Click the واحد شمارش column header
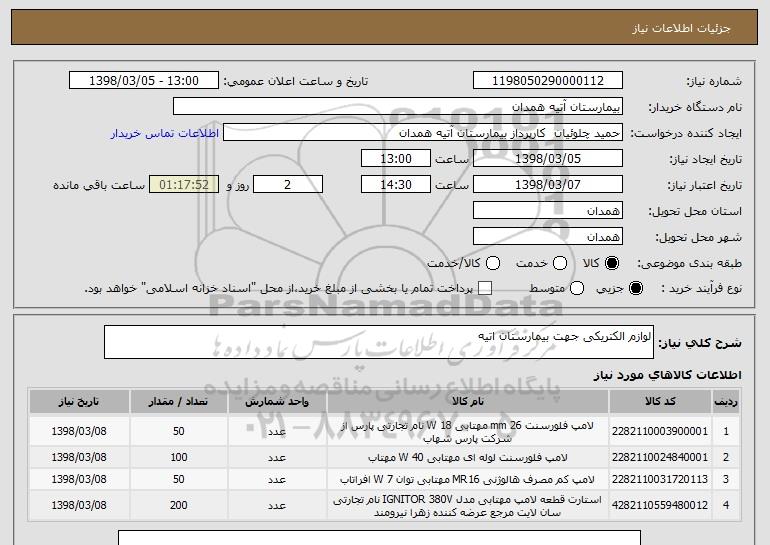The height and width of the screenshot is (545, 770). (277, 402)
